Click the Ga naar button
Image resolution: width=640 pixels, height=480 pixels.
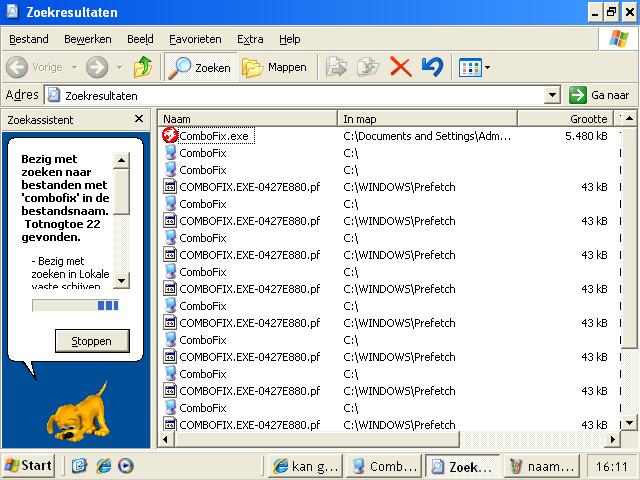pyautogui.click(x=599, y=95)
